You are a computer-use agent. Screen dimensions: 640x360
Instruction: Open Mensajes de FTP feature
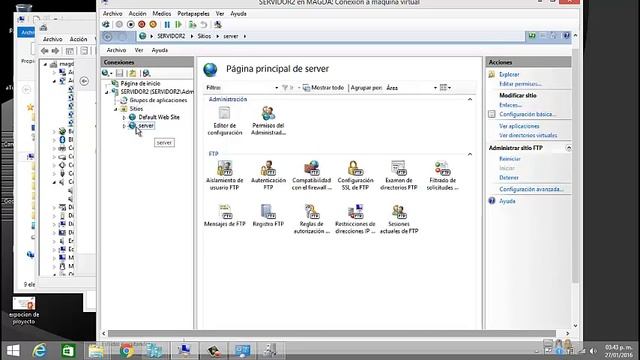[224, 216]
